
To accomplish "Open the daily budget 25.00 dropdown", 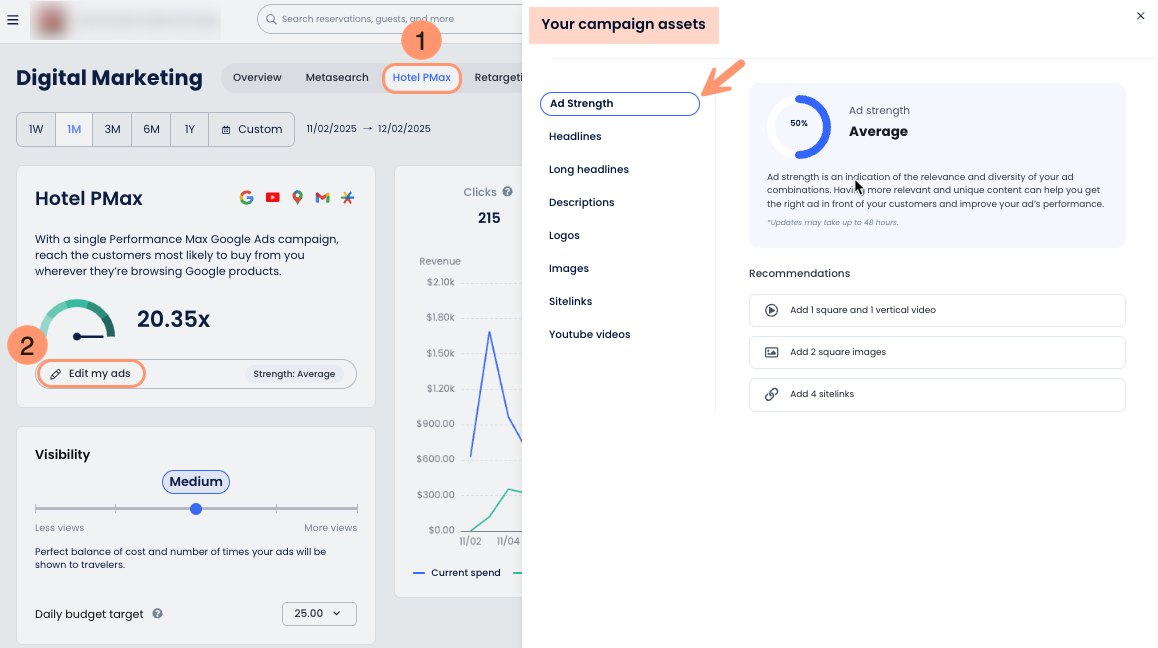I will [x=319, y=613].
